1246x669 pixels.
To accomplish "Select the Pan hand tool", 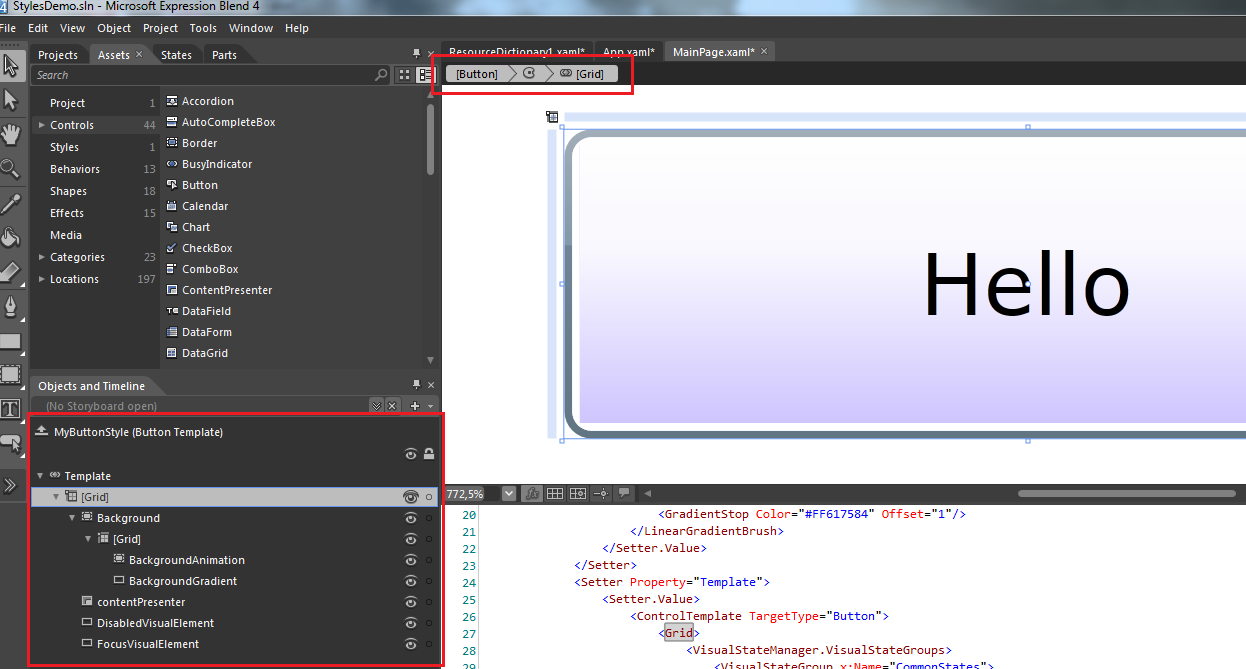I will [x=11, y=135].
